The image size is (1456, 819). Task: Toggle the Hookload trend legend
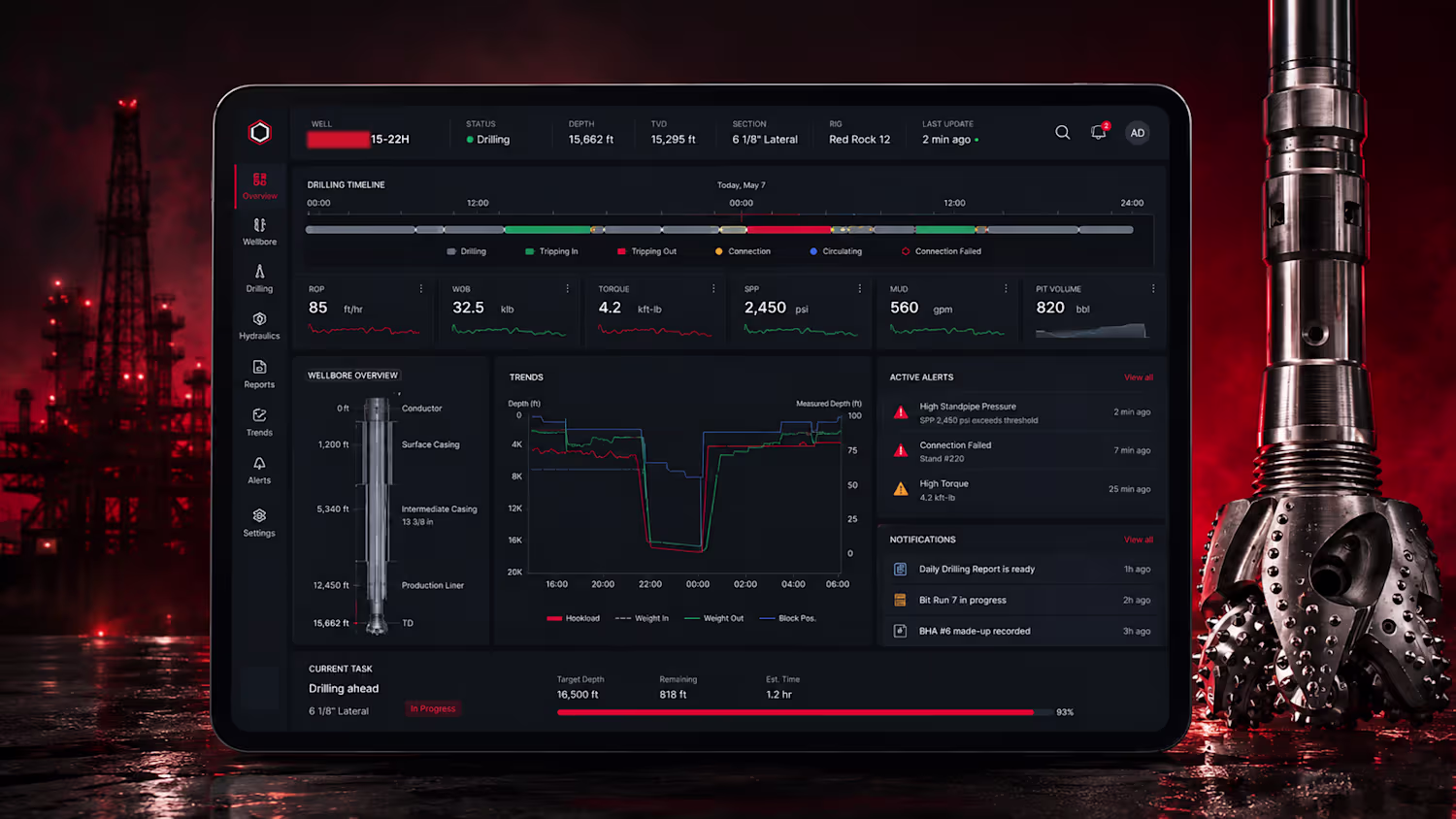click(x=574, y=618)
